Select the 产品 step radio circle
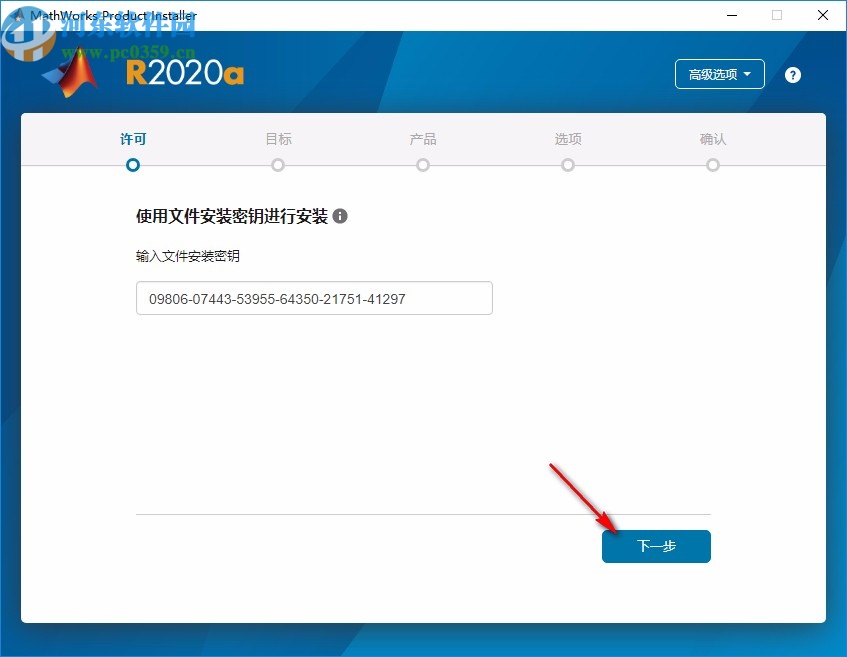The height and width of the screenshot is (657, 847). 422,164
